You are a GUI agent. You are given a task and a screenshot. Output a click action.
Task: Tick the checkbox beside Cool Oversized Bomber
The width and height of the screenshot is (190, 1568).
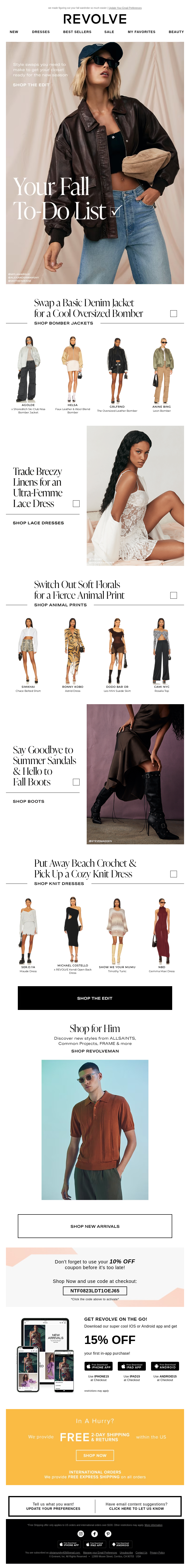tap(174, 313)
